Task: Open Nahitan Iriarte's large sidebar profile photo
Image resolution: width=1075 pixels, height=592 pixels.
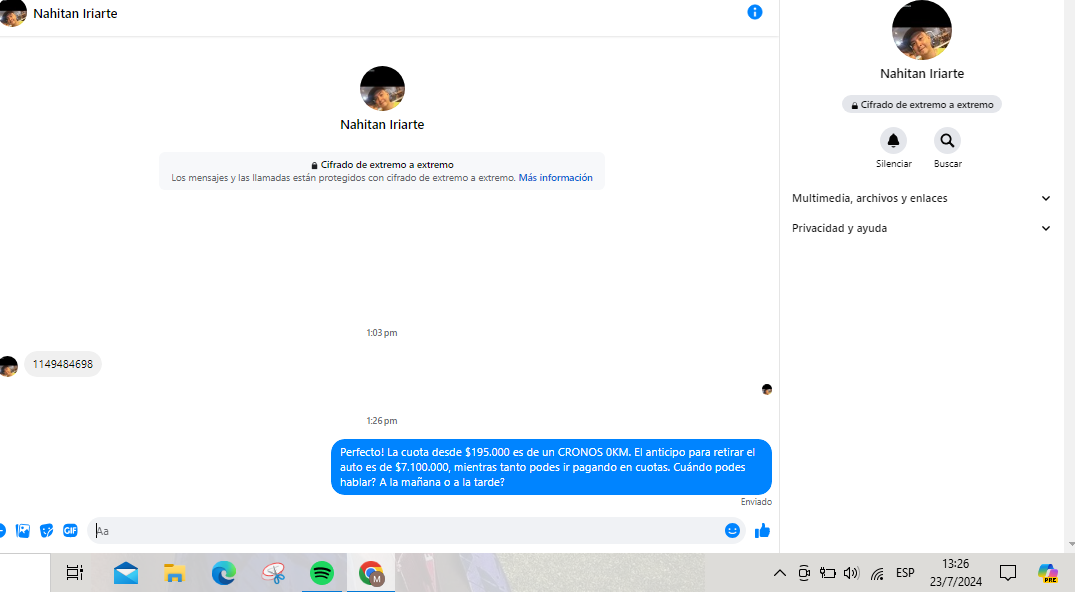Action: click(921, 30)
